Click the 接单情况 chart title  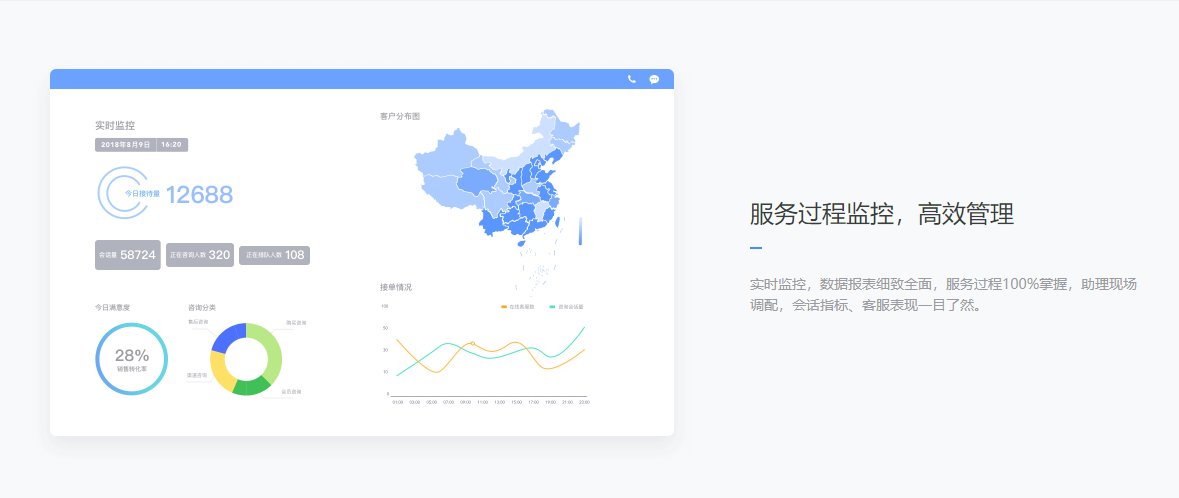396,287
